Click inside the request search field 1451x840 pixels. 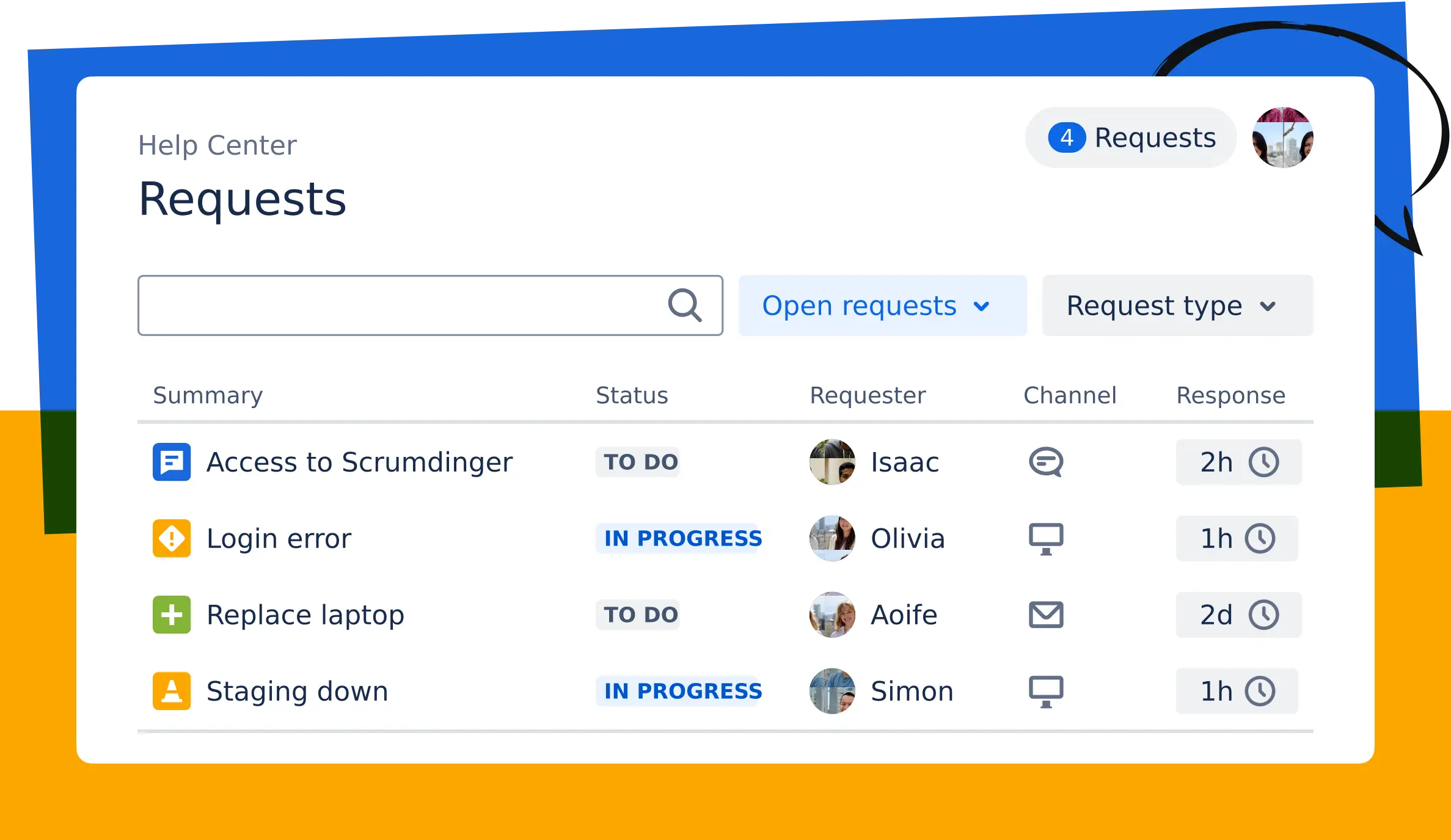tap(397, 305)
